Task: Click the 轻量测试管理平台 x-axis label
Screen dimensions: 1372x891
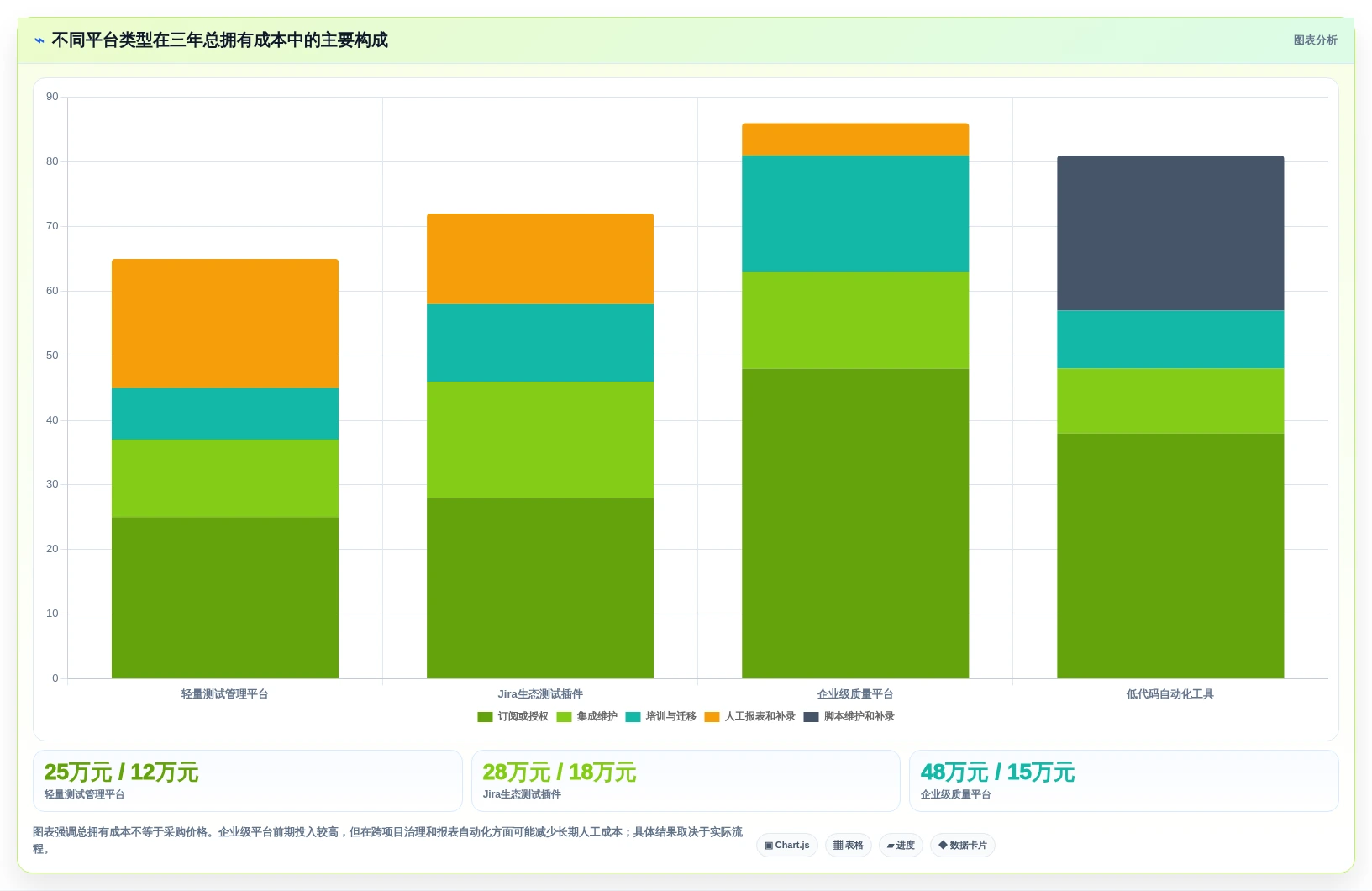Action: point(225,694)
